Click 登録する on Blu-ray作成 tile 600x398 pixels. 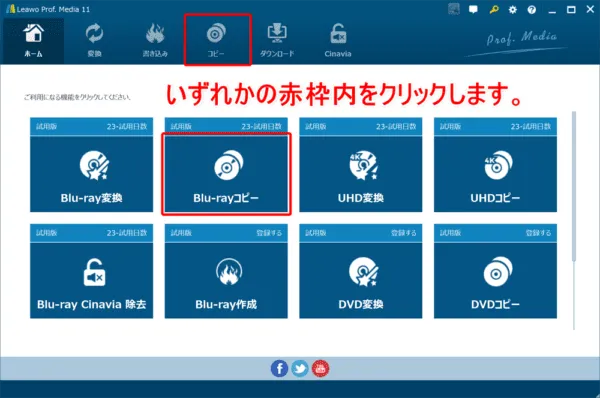click(x=269, y=233)
